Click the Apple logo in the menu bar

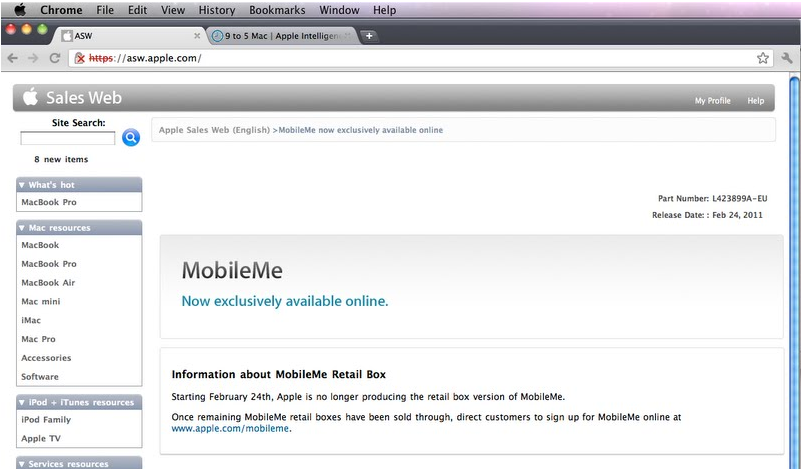19,10
